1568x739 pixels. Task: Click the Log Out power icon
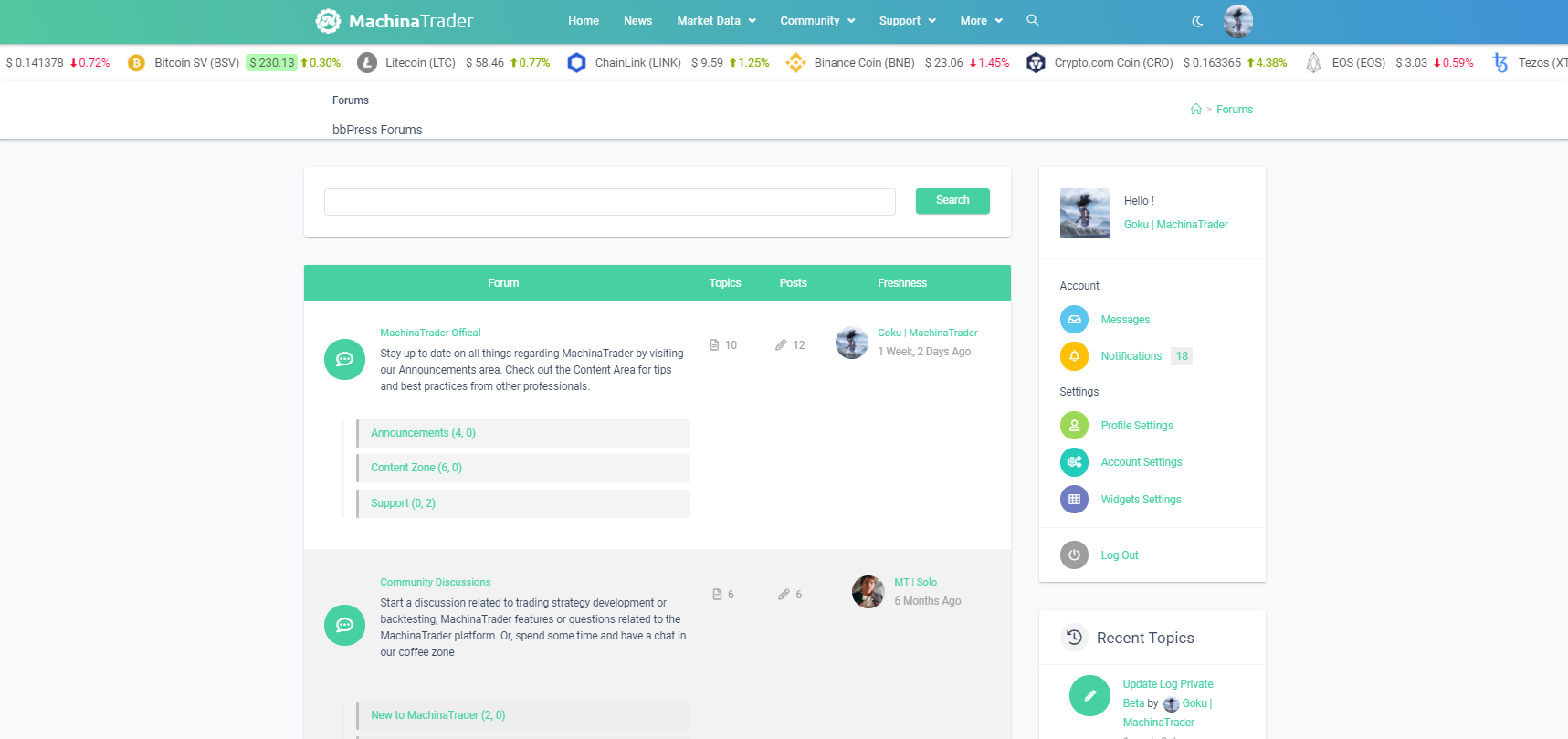(1074, 555)
